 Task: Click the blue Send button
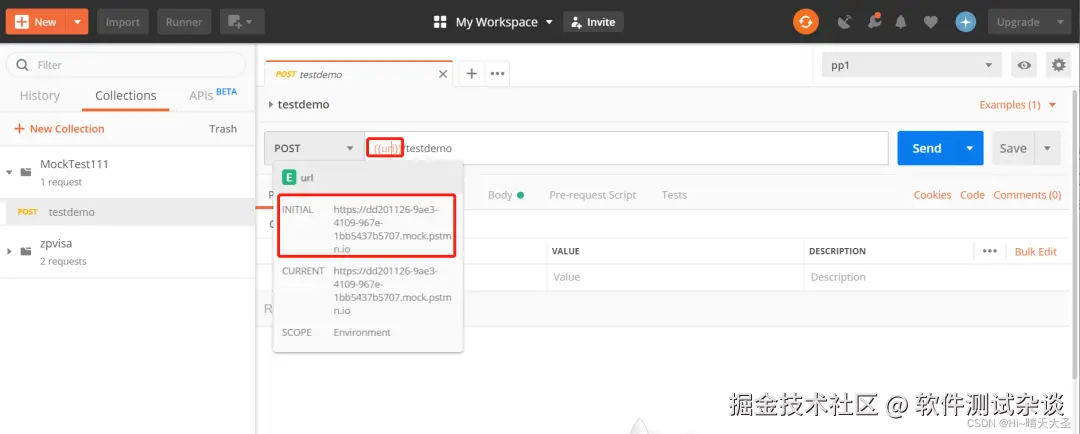click(x=927, y=148)
